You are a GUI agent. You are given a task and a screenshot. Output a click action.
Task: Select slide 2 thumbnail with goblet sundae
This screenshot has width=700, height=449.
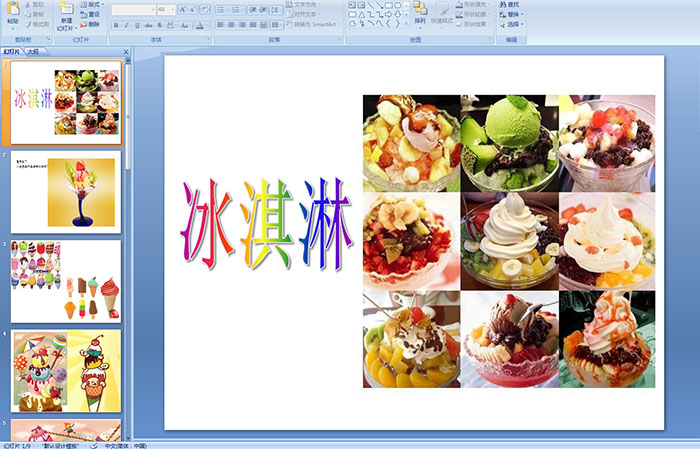tap(66, 192)
